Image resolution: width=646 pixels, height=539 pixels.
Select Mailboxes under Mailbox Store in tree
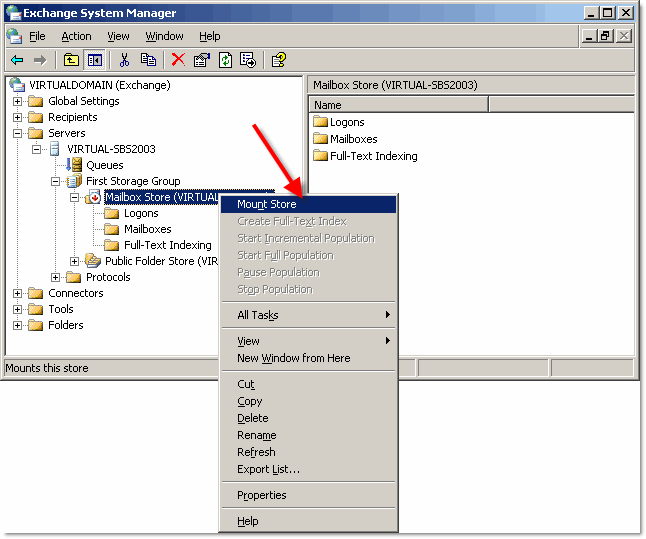[x=147, y=229]
